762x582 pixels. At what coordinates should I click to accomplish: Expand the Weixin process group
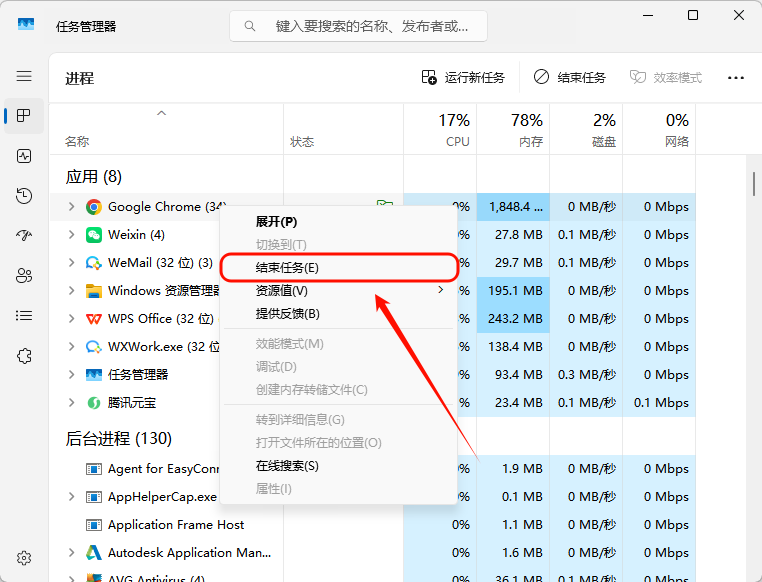click(71, 235)
